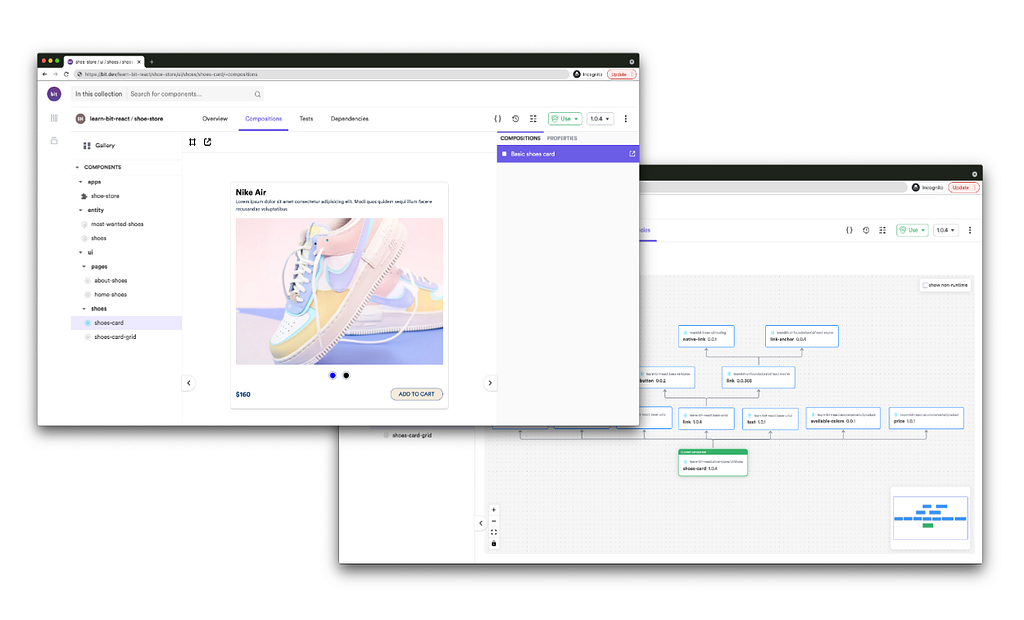Click the Update button in front window
The height and width of the screenshot is (620, 1024).
coord(620,74)
